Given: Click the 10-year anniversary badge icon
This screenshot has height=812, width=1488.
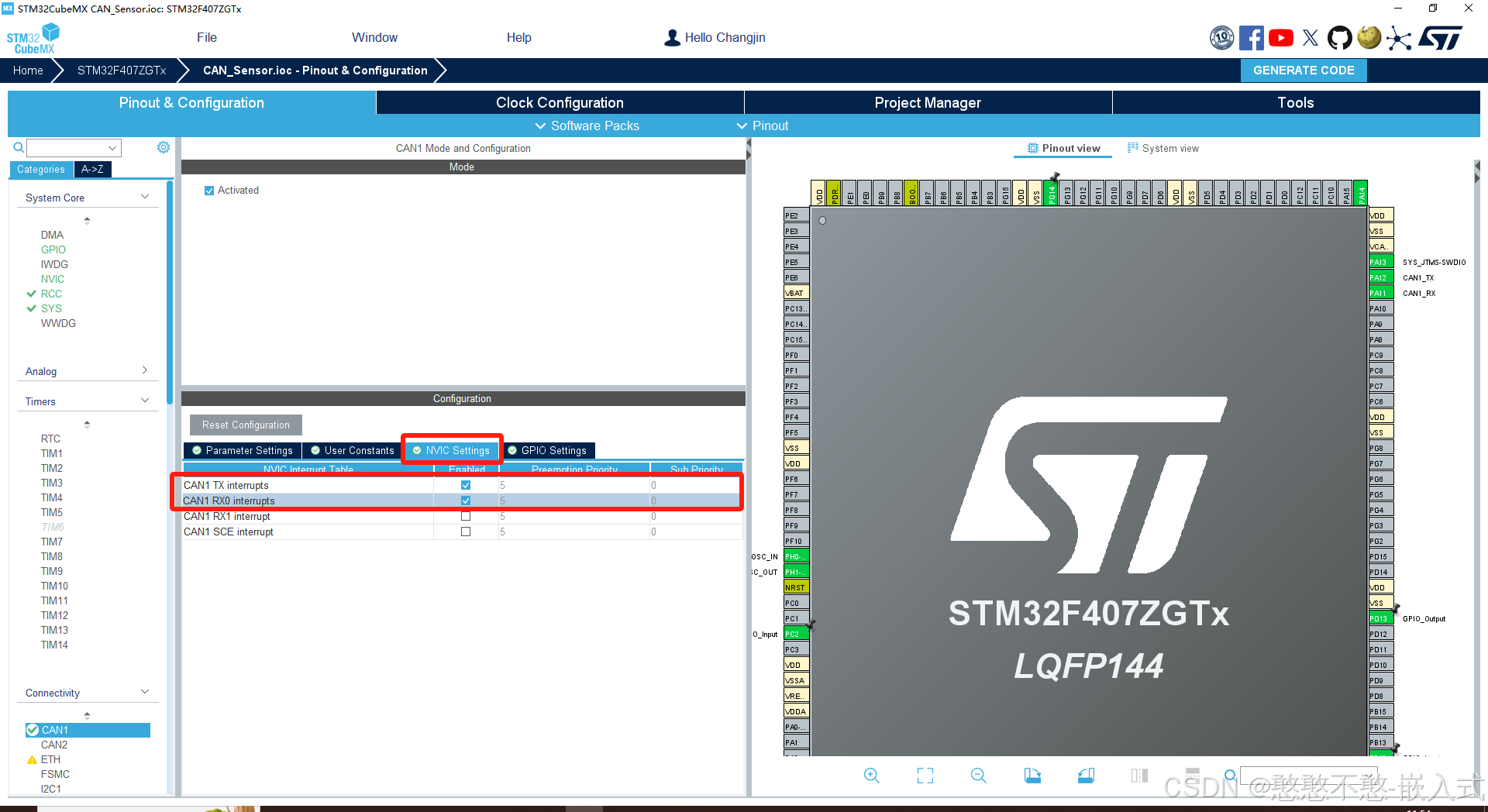Looking at the screenshot, I should tap(1222, 38).
